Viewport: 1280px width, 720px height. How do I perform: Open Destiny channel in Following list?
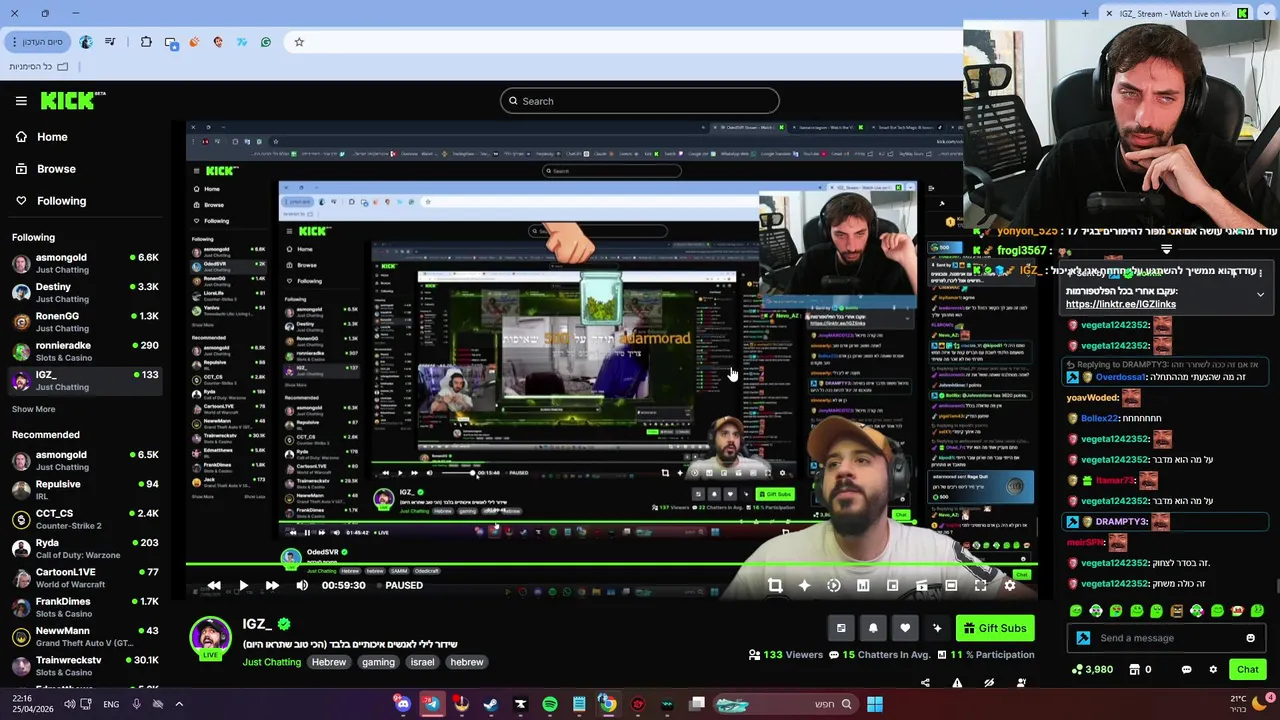point(85,293)
